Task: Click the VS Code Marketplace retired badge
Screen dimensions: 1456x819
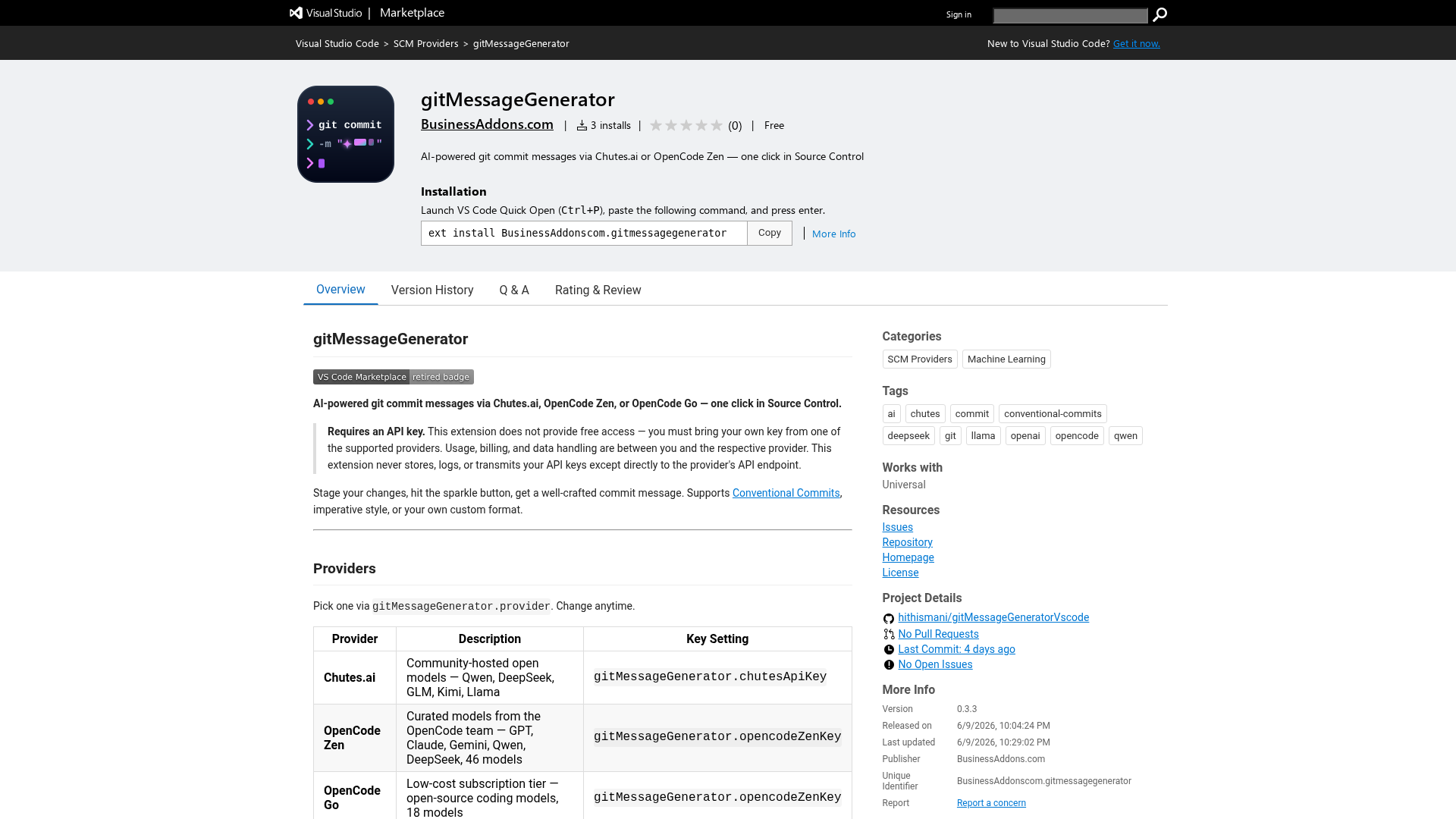Action: (394, 377)
